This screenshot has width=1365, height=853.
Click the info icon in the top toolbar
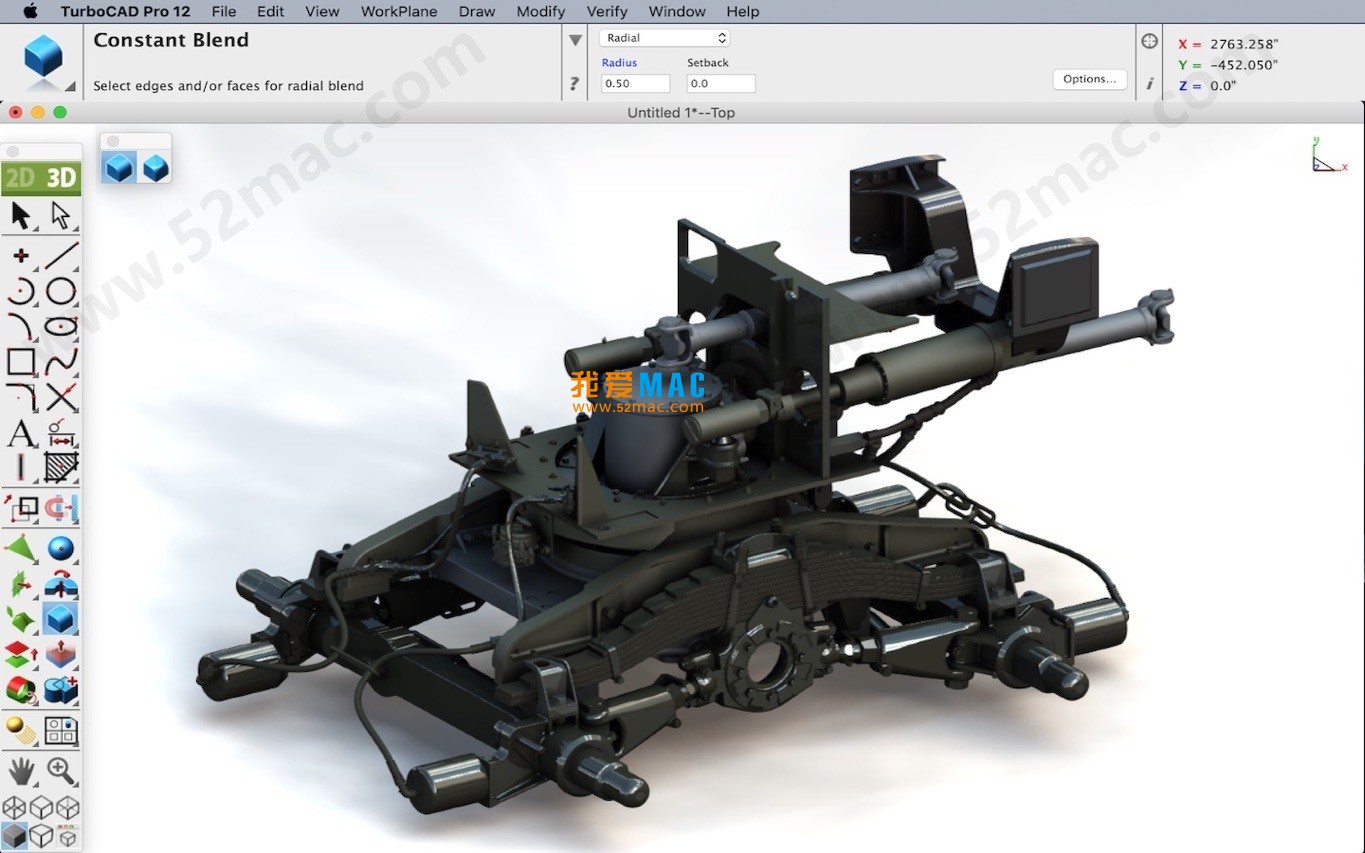(x=1149, y=85)
